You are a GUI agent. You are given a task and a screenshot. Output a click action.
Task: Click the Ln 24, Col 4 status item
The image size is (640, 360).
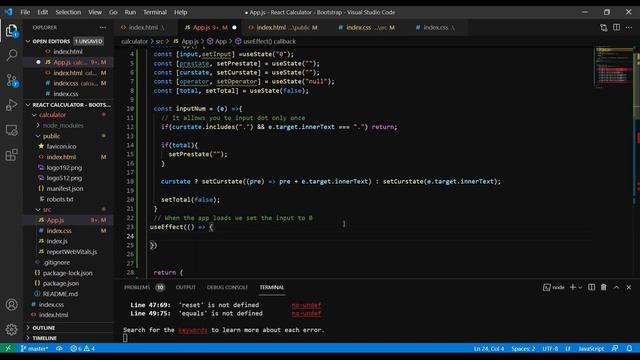(x=489, y=349)
